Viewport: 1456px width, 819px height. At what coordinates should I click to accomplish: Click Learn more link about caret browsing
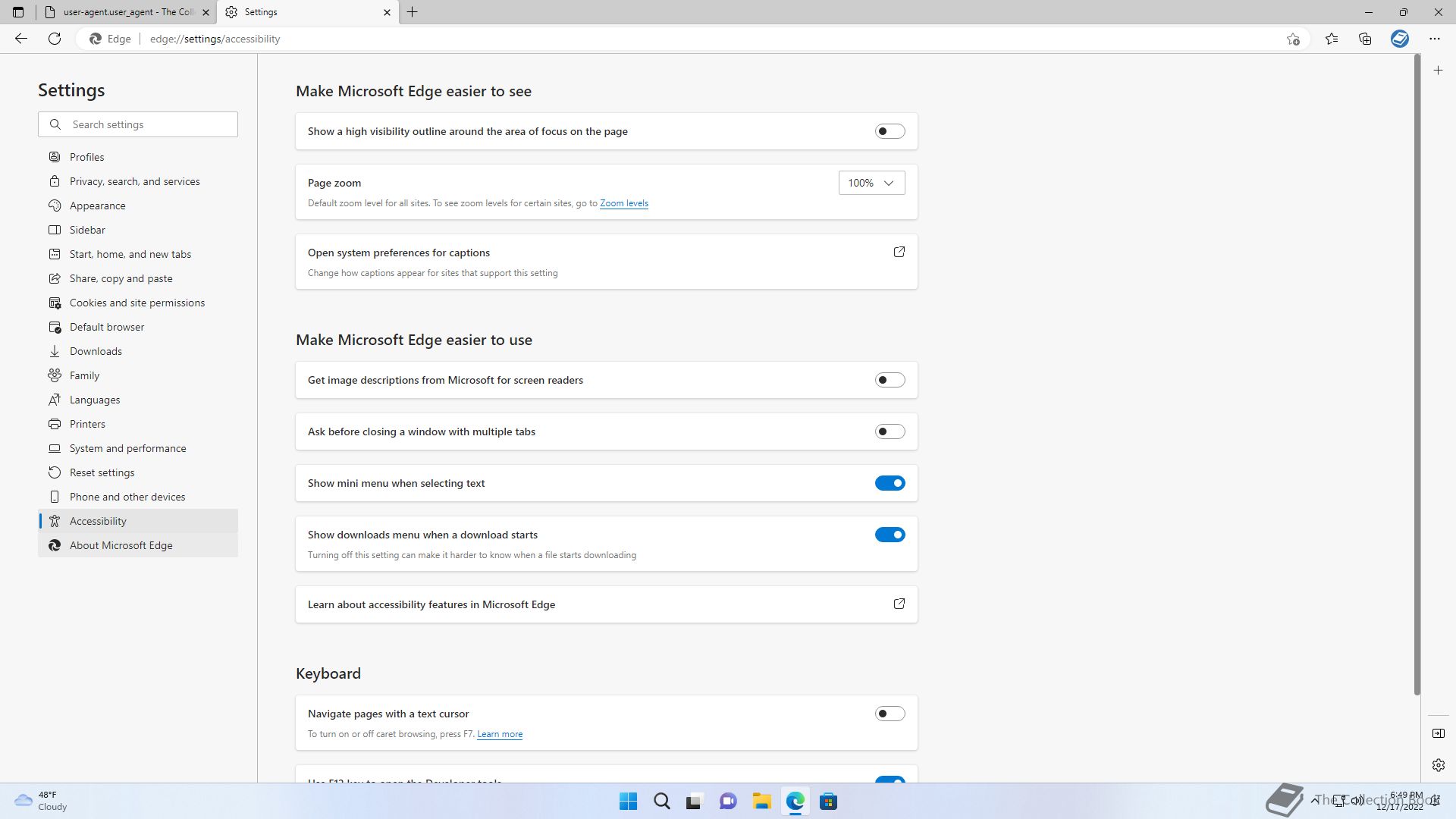coord(500,734)
